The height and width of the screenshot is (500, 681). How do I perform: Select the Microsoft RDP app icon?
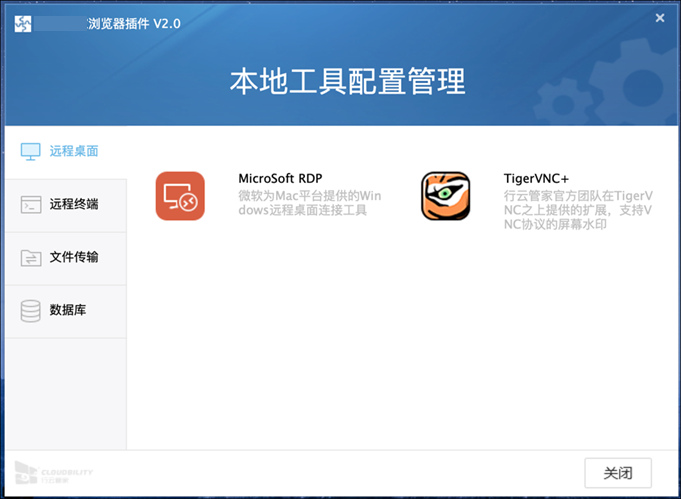point(180,196)
